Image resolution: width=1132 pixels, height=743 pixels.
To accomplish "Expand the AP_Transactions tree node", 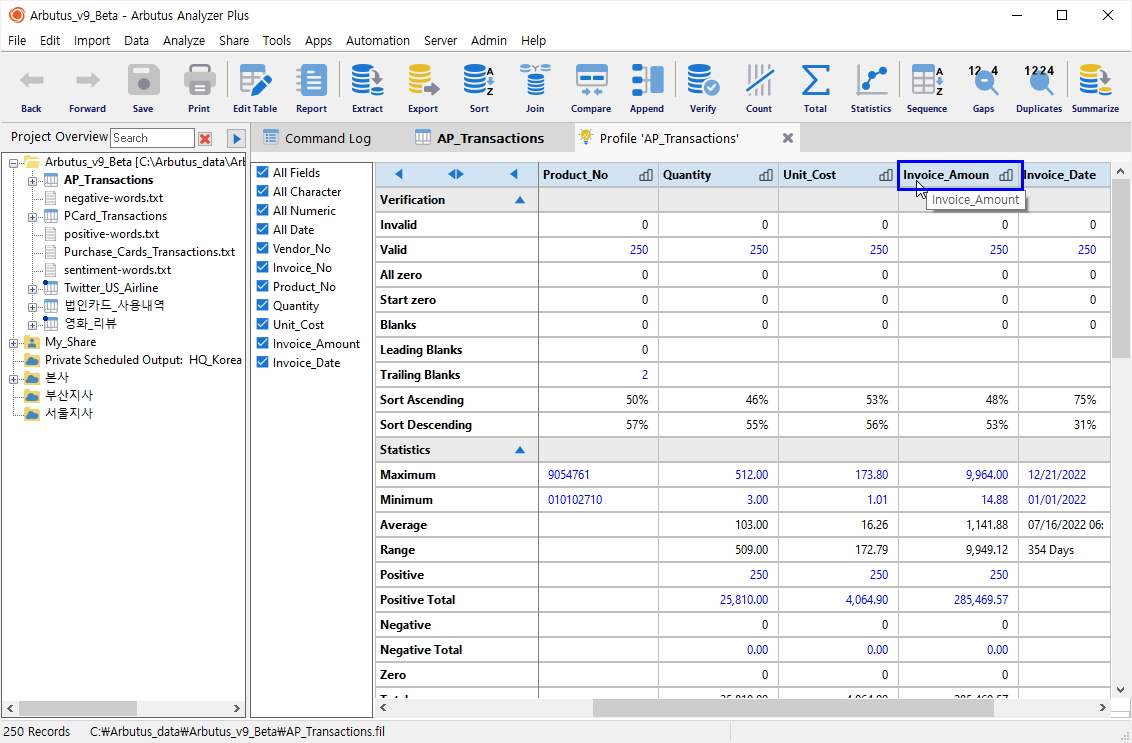I will (x=32, y=181).
